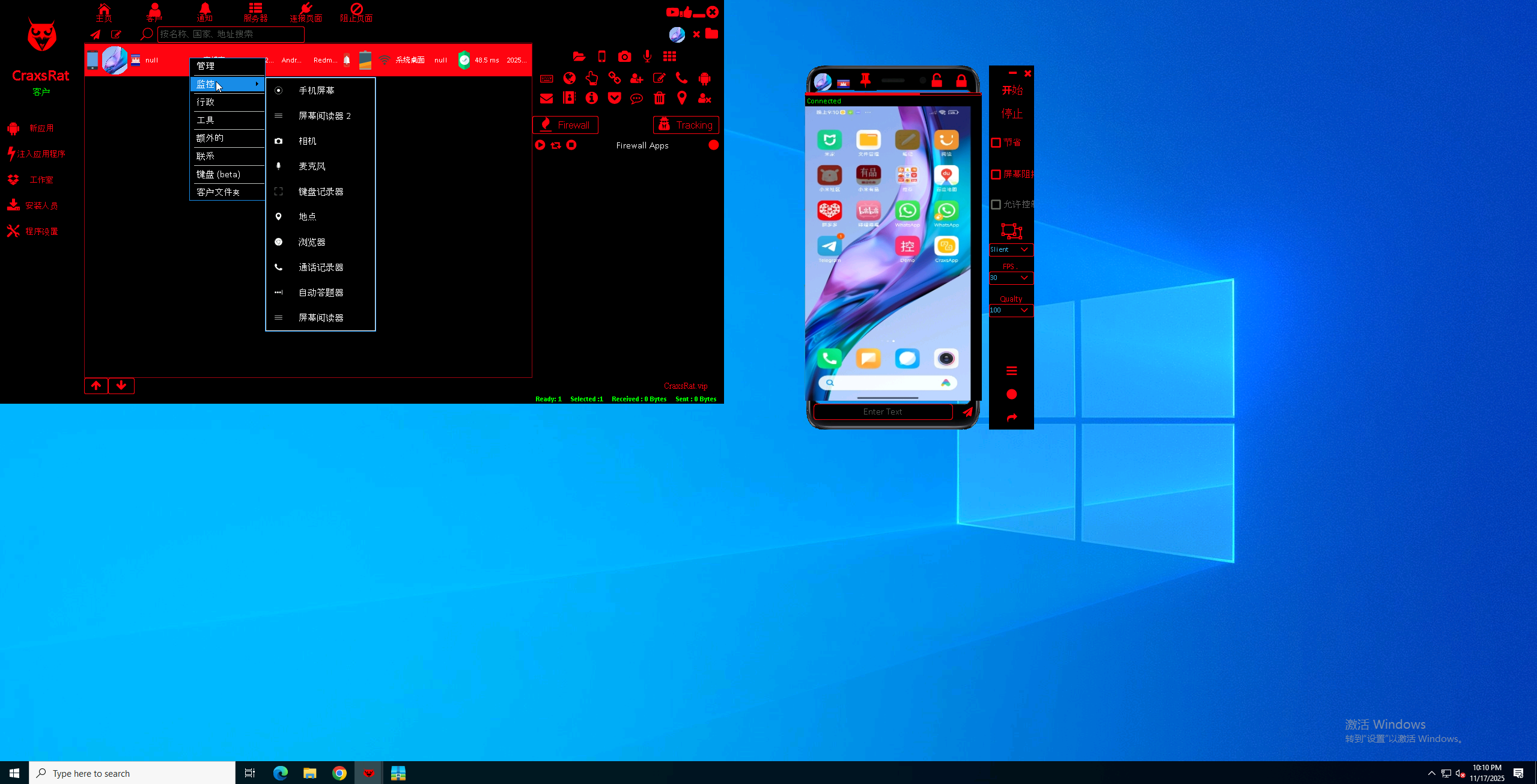Click the Firewall button
Image resolution: width=1537 pixels, height=784 pixels.
pos(565,125)
